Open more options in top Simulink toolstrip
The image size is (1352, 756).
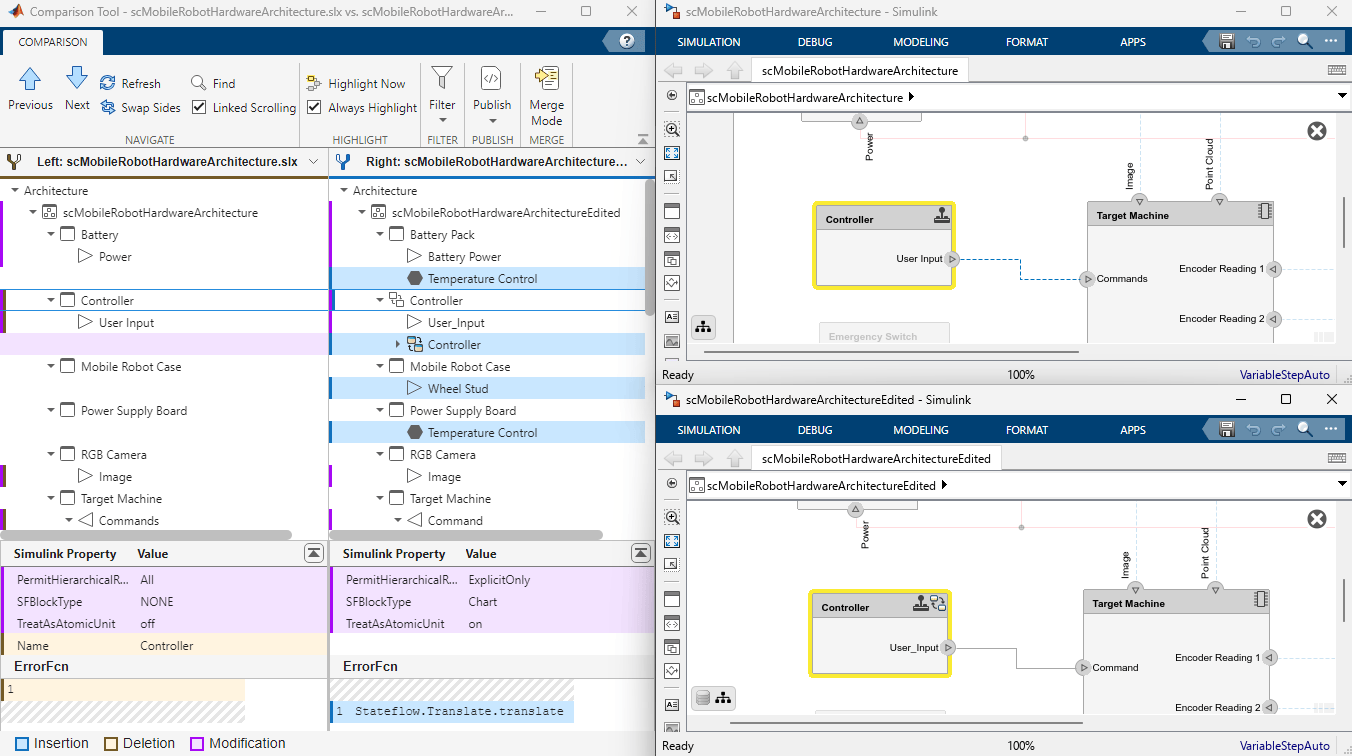coord(1331,41)
